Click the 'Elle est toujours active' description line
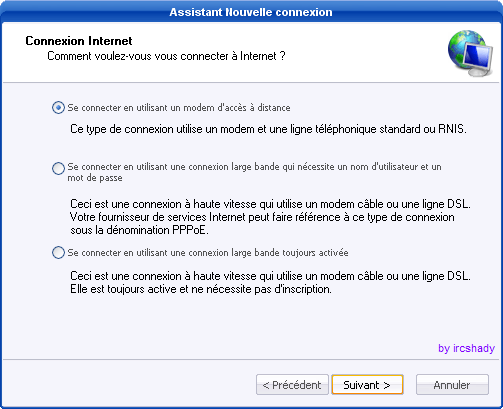This screenshot has width=503, height=409. pyautogui.click(x=201, y=289)
